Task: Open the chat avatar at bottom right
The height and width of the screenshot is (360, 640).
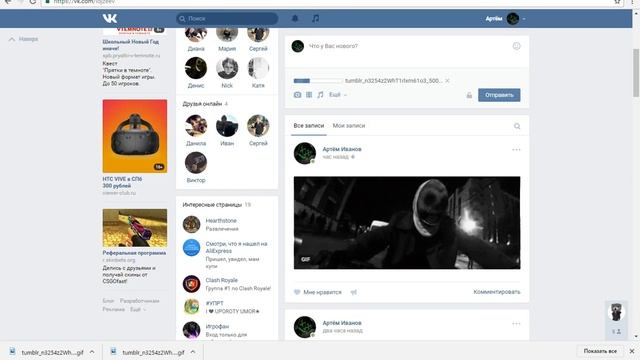Action: coord(616,312)
